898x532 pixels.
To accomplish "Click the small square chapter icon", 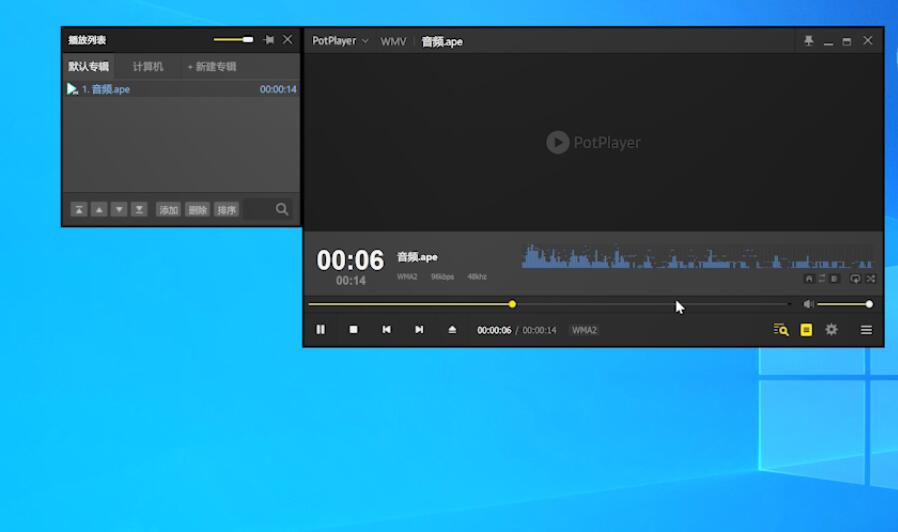I will coord(834,279).
